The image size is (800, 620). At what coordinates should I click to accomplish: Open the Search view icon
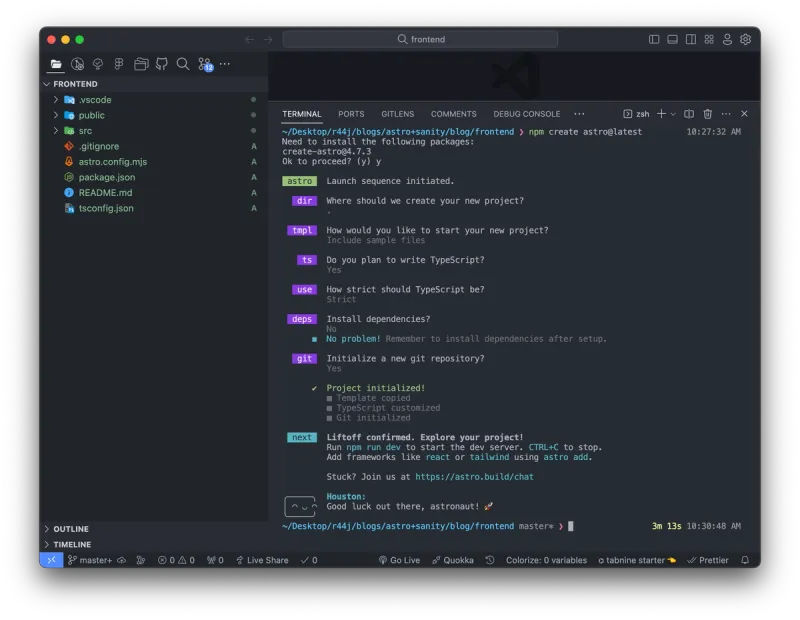pos(183,64)
